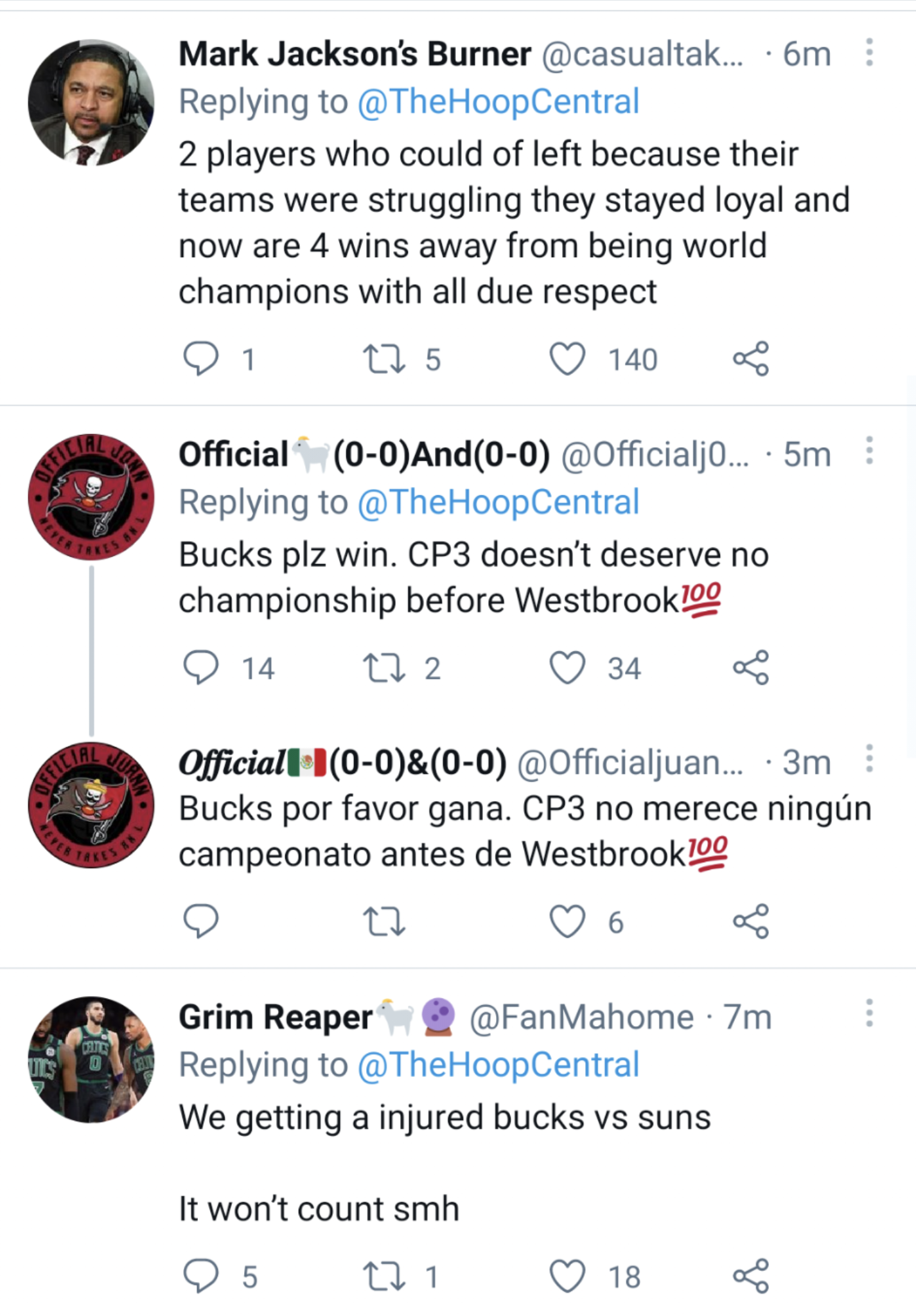This screenshot has width=916, height=1316.
Task: Retweet the "Bucks plz win" tweet
Action: [384, 668]
